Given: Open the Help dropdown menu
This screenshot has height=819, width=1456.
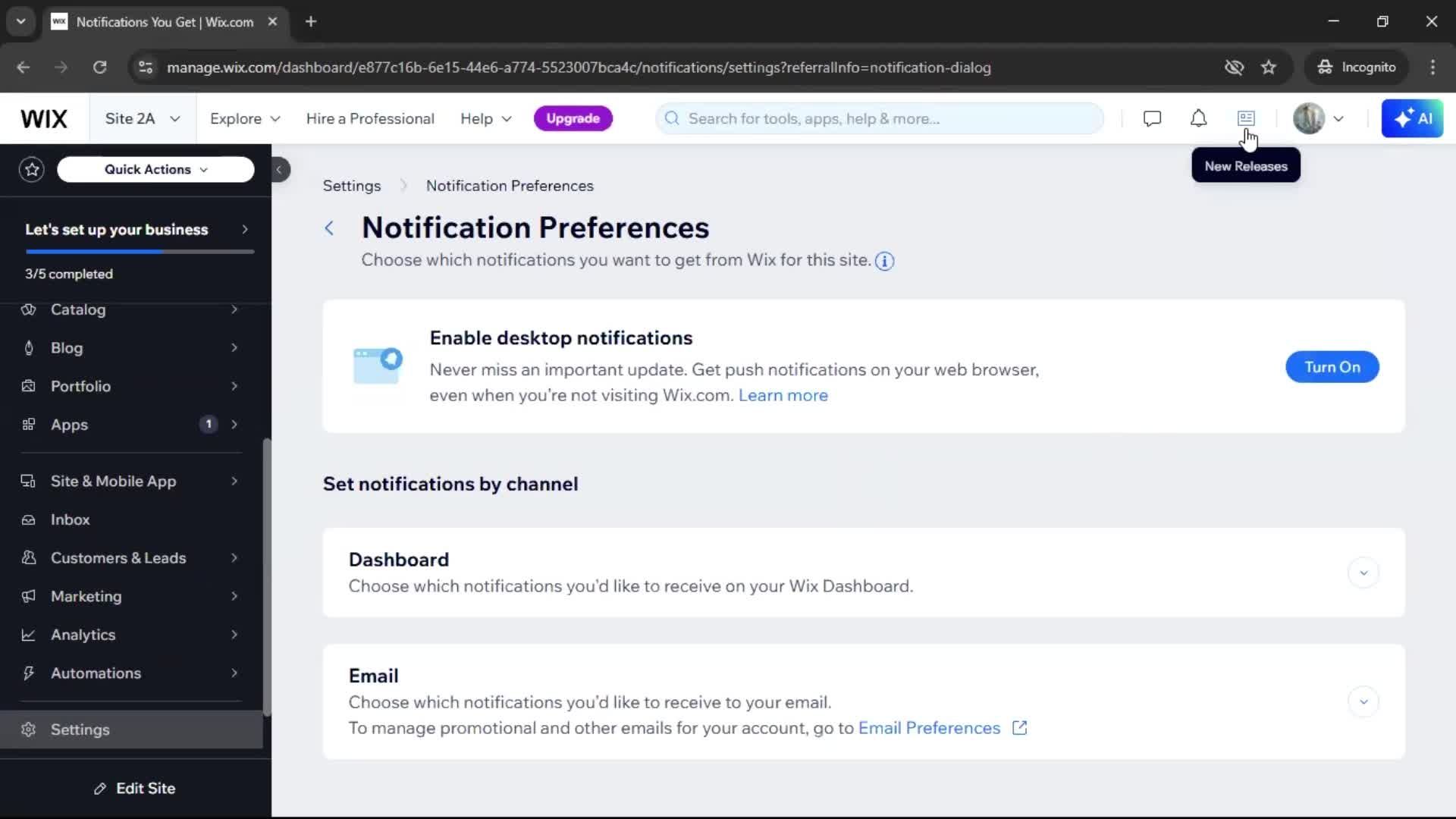Looking at the screenshot, I should (486, 119).
